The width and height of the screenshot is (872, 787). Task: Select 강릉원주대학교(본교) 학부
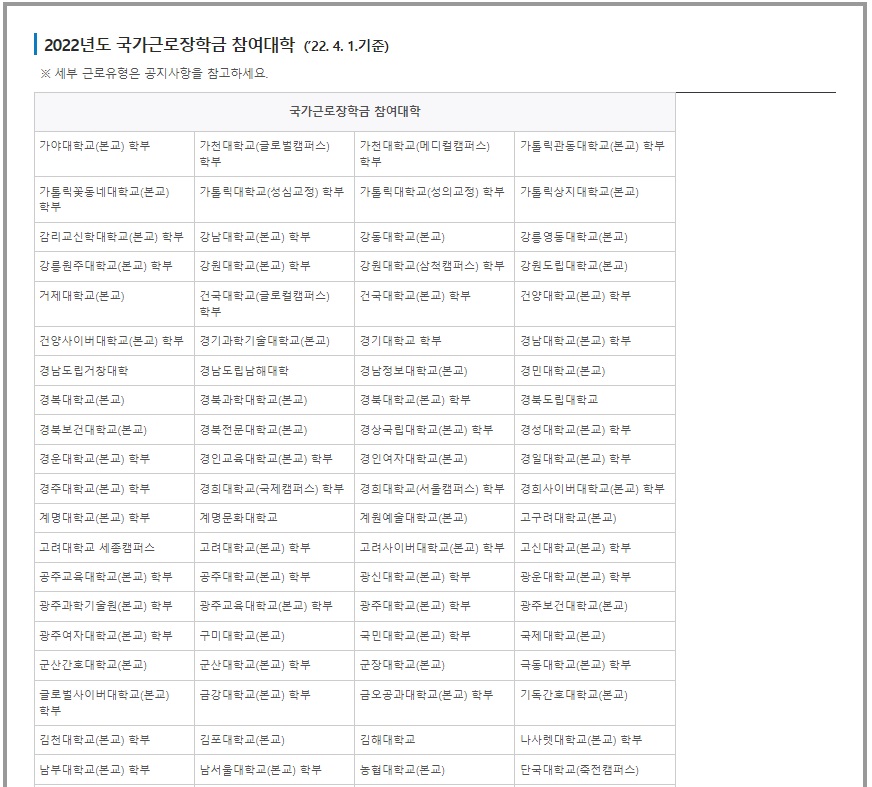(x=106, y=266)
